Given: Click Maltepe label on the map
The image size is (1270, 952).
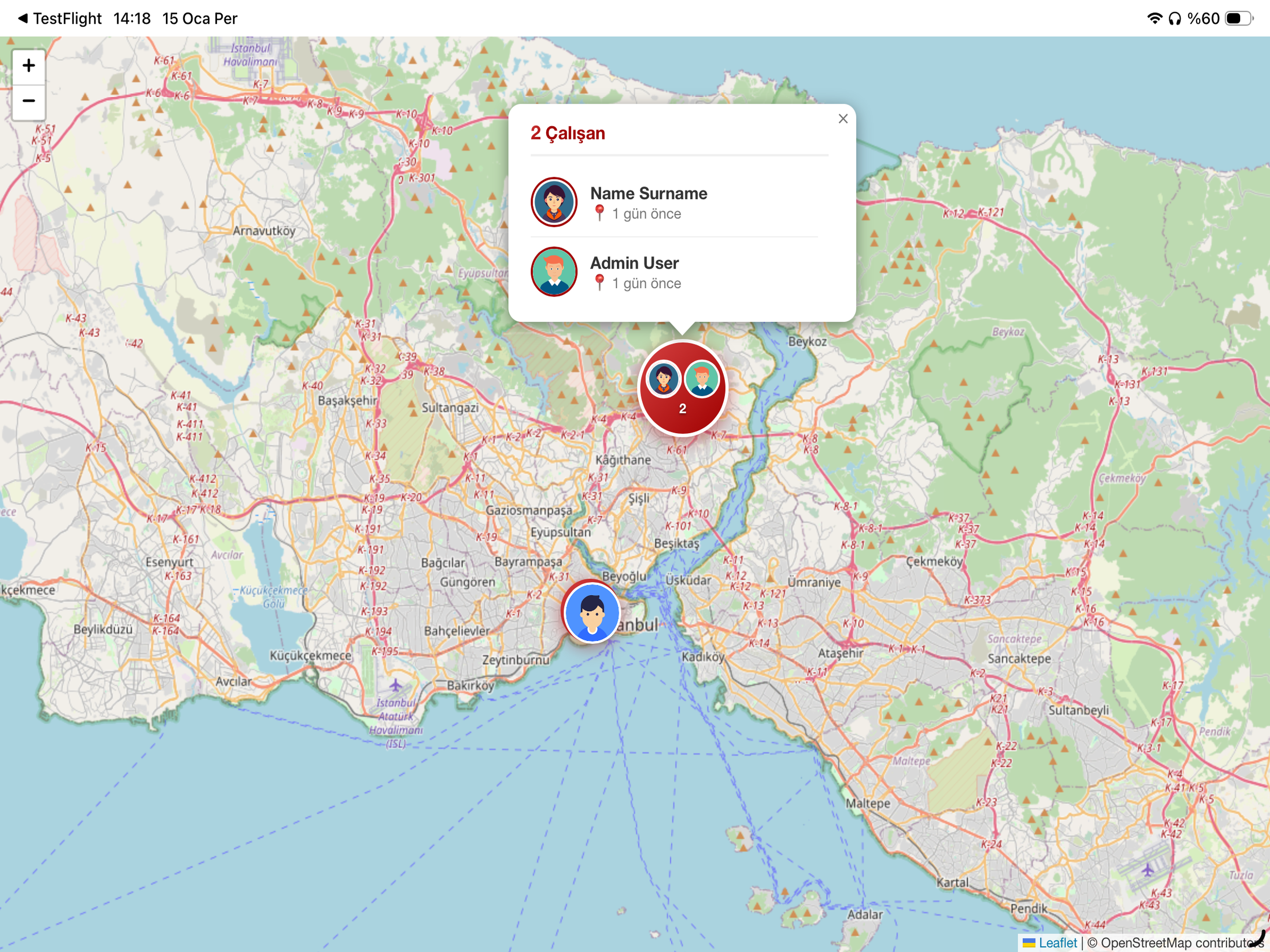Looking at the screenshot, I should point(868,803).
